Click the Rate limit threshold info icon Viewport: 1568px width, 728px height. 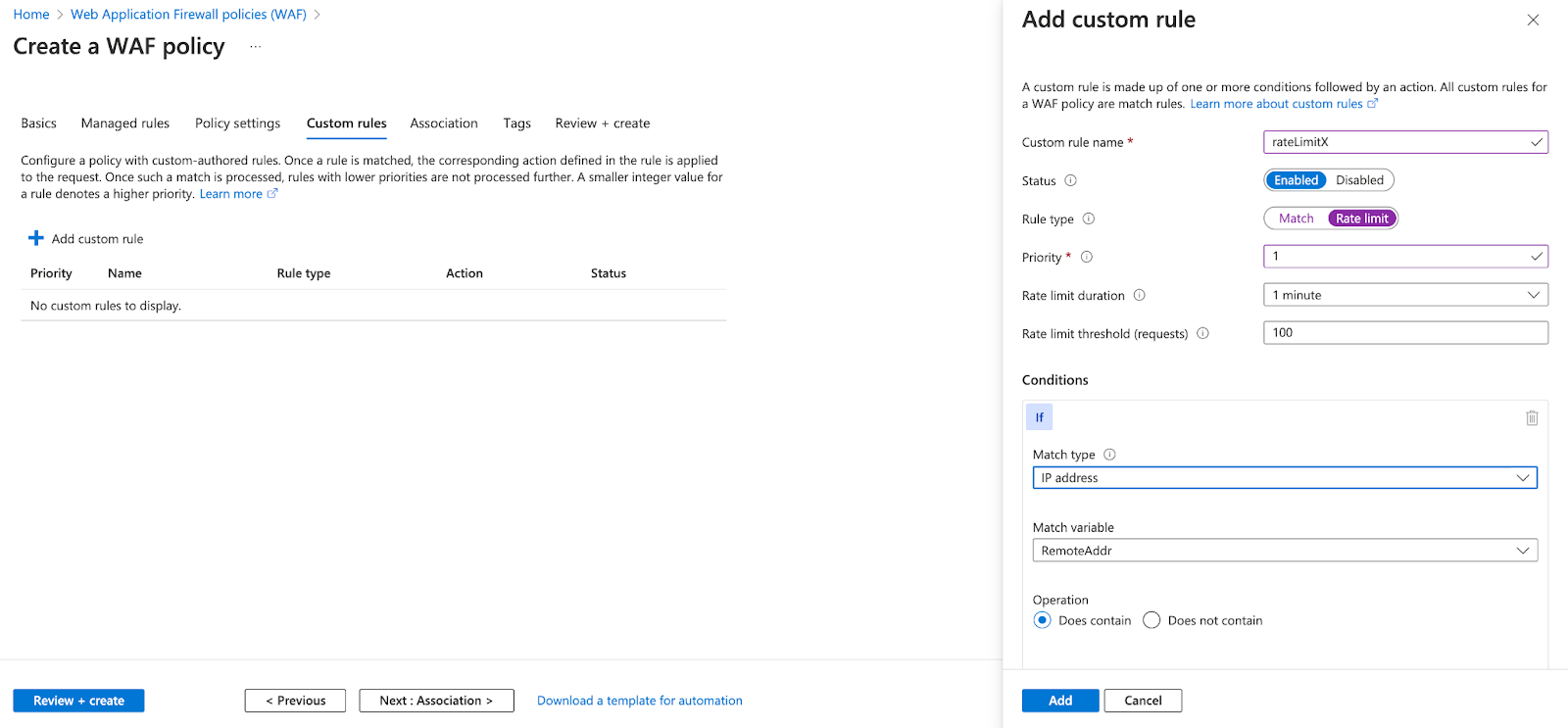[x=1202, y=333]
